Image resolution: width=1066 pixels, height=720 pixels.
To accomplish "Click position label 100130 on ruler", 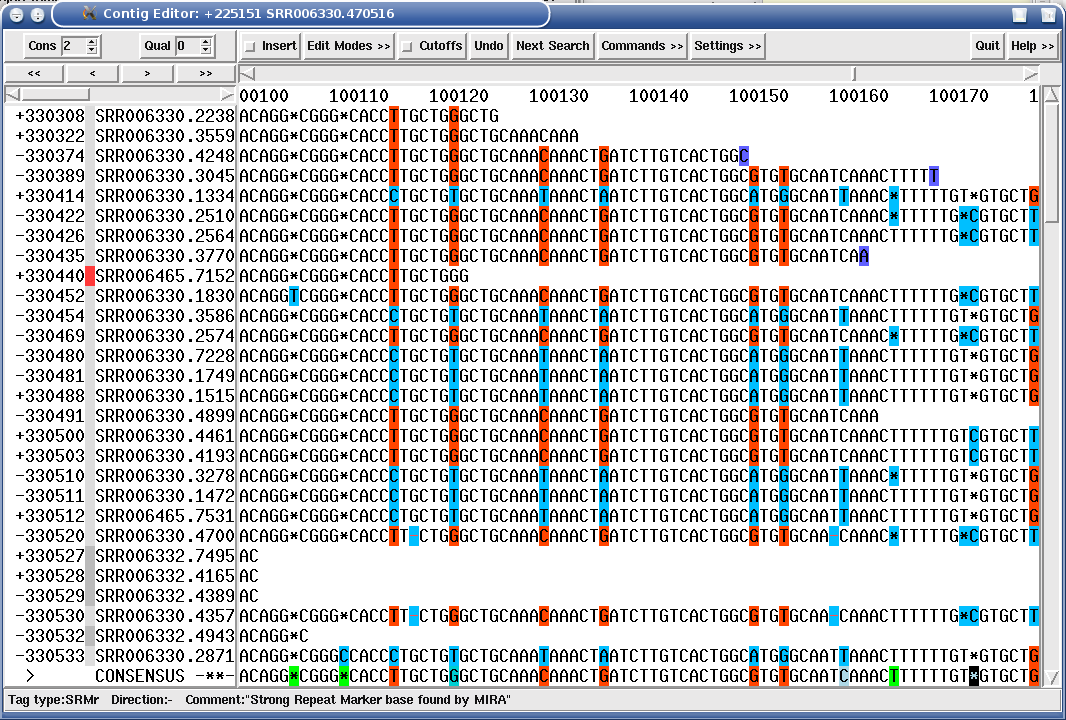I will click(559, 96).
